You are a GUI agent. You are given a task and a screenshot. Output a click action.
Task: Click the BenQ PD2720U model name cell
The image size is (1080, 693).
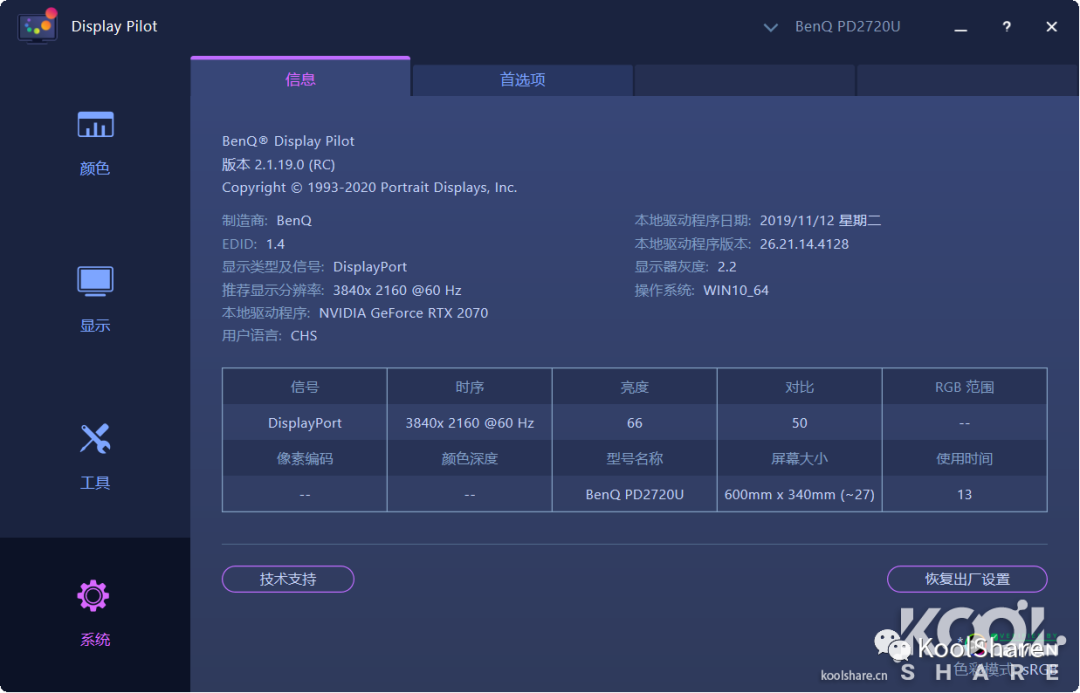(x=634, y=495)
